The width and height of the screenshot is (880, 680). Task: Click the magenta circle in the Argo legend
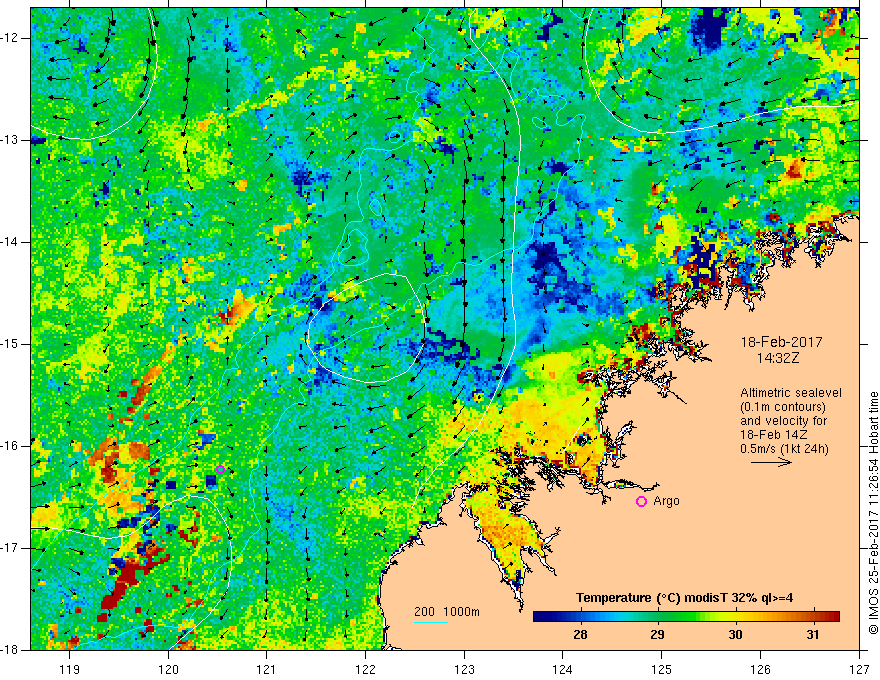641,502
